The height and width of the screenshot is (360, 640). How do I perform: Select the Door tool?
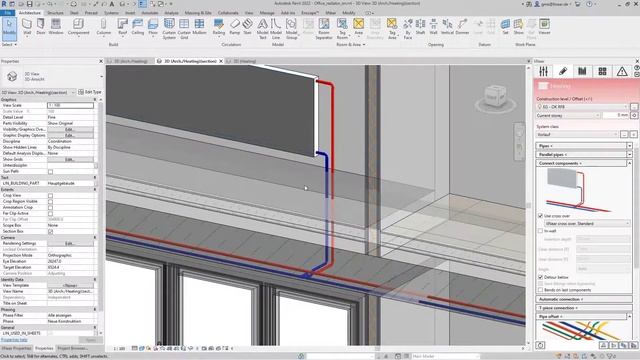(41, 27)
